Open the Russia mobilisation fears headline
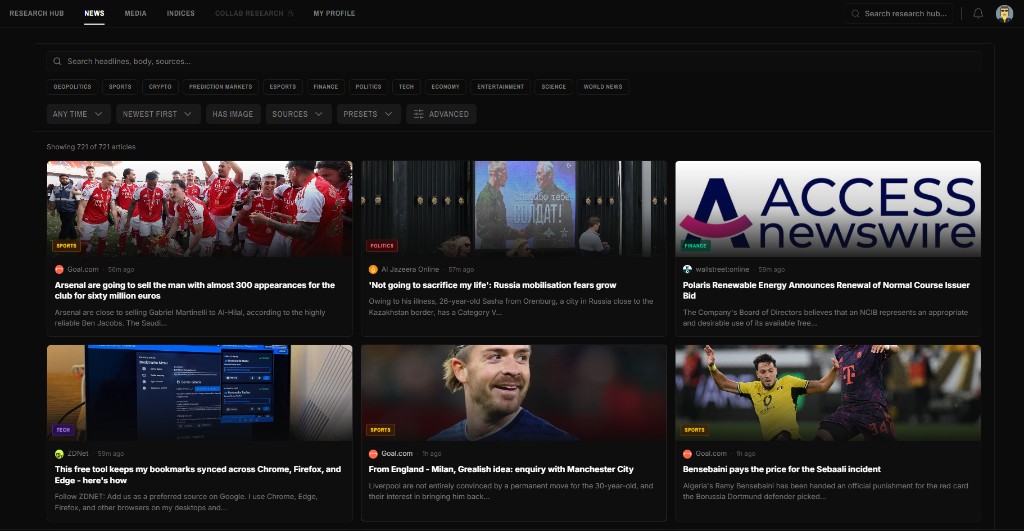This screenshot has width=1024, height=531. pos(492,285)
